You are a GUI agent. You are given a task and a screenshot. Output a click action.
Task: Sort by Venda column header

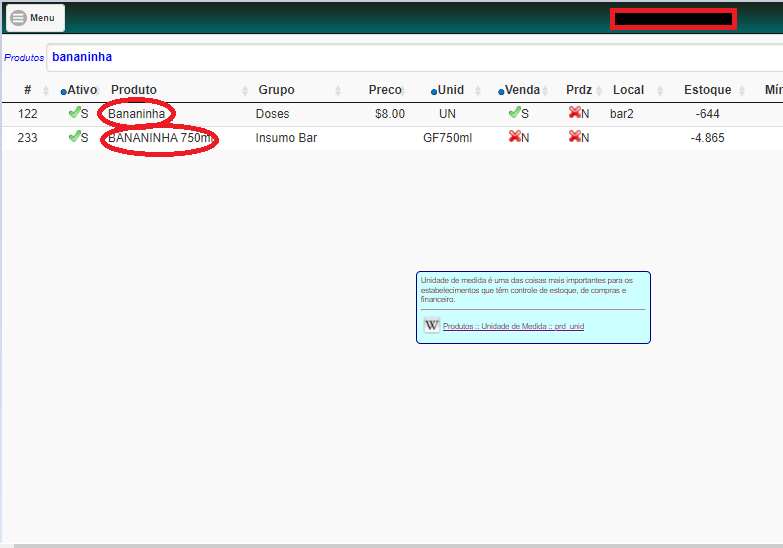pos(522,90)
